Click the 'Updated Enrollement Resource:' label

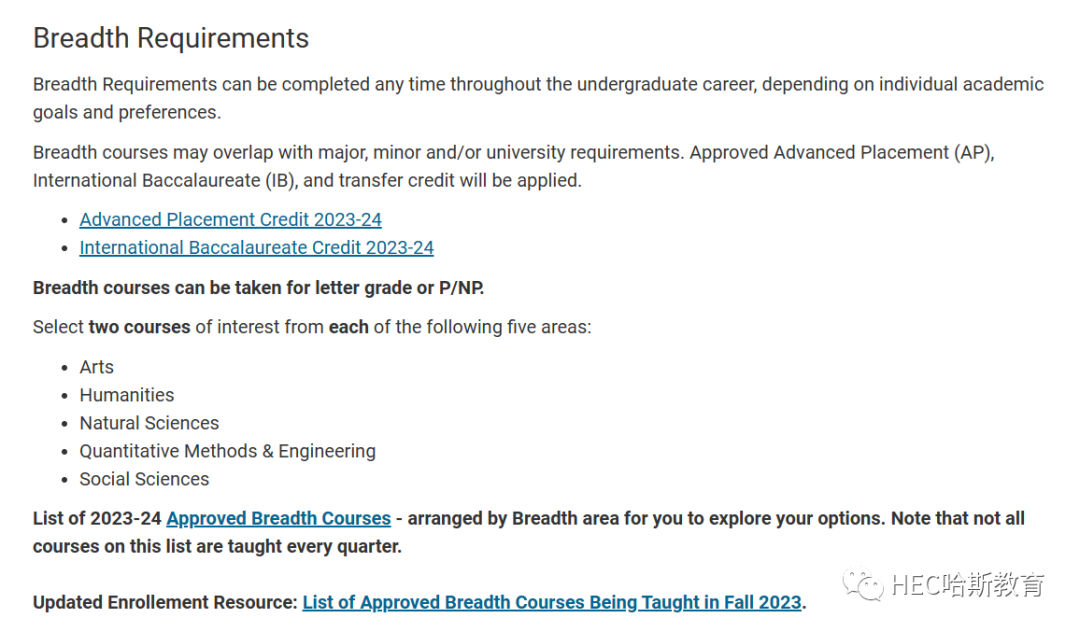pyautogui.click(x=165, y=602)
